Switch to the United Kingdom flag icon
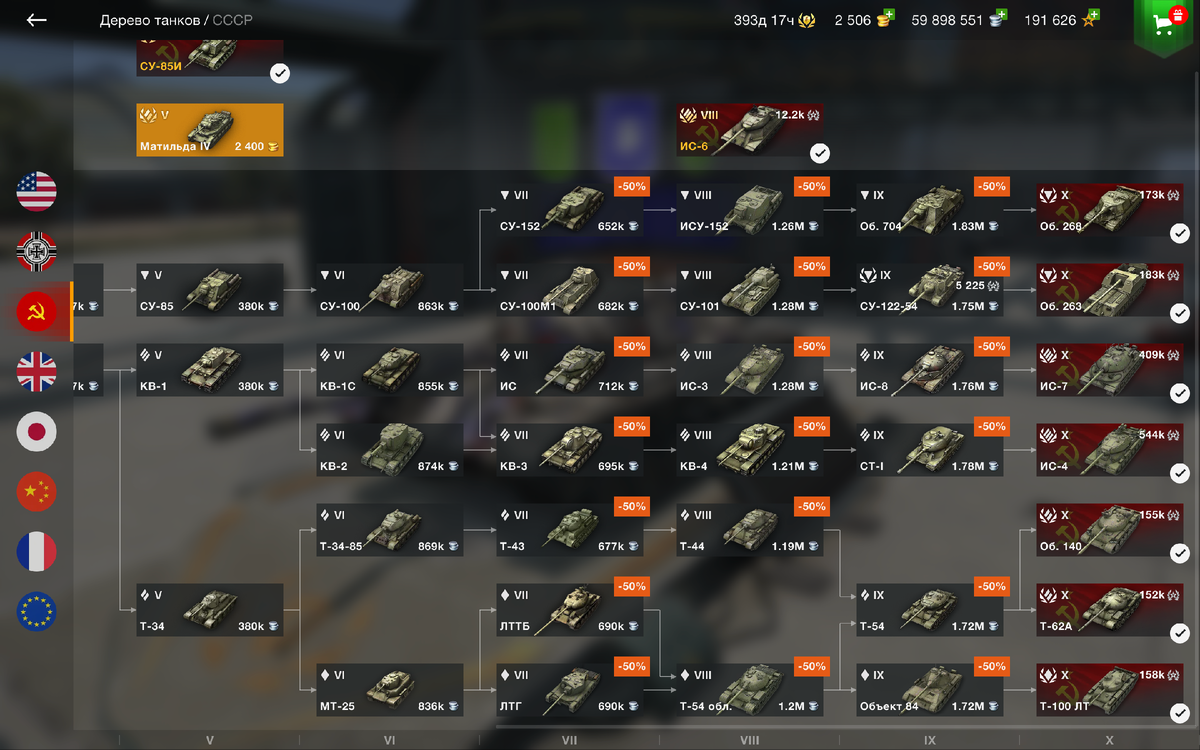Screen dimensions: 1200x750 point(37,372)
